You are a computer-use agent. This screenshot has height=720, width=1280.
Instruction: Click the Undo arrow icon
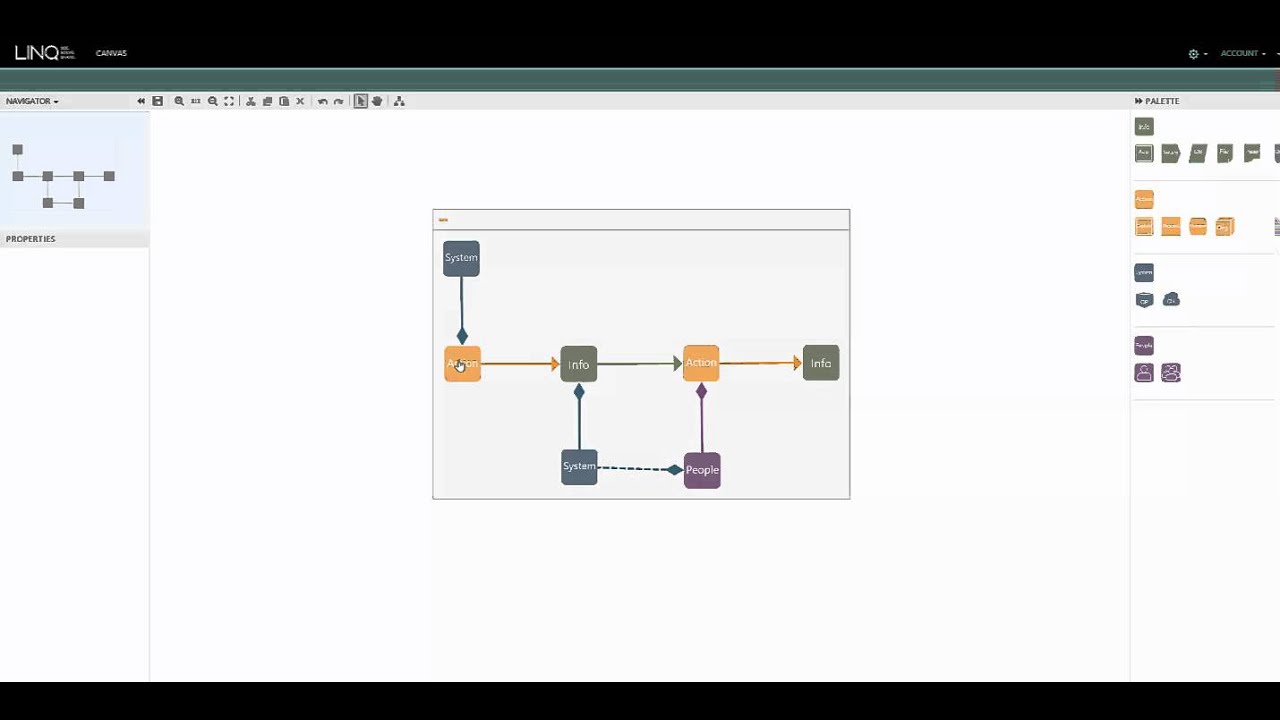[x=322, y=101]
